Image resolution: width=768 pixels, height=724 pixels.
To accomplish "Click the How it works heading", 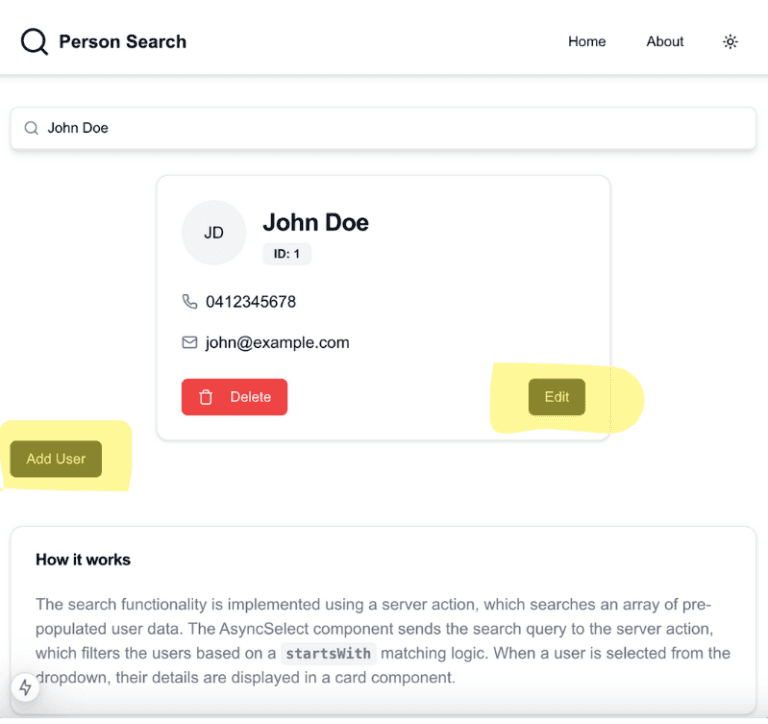I will tap(83, 559).
